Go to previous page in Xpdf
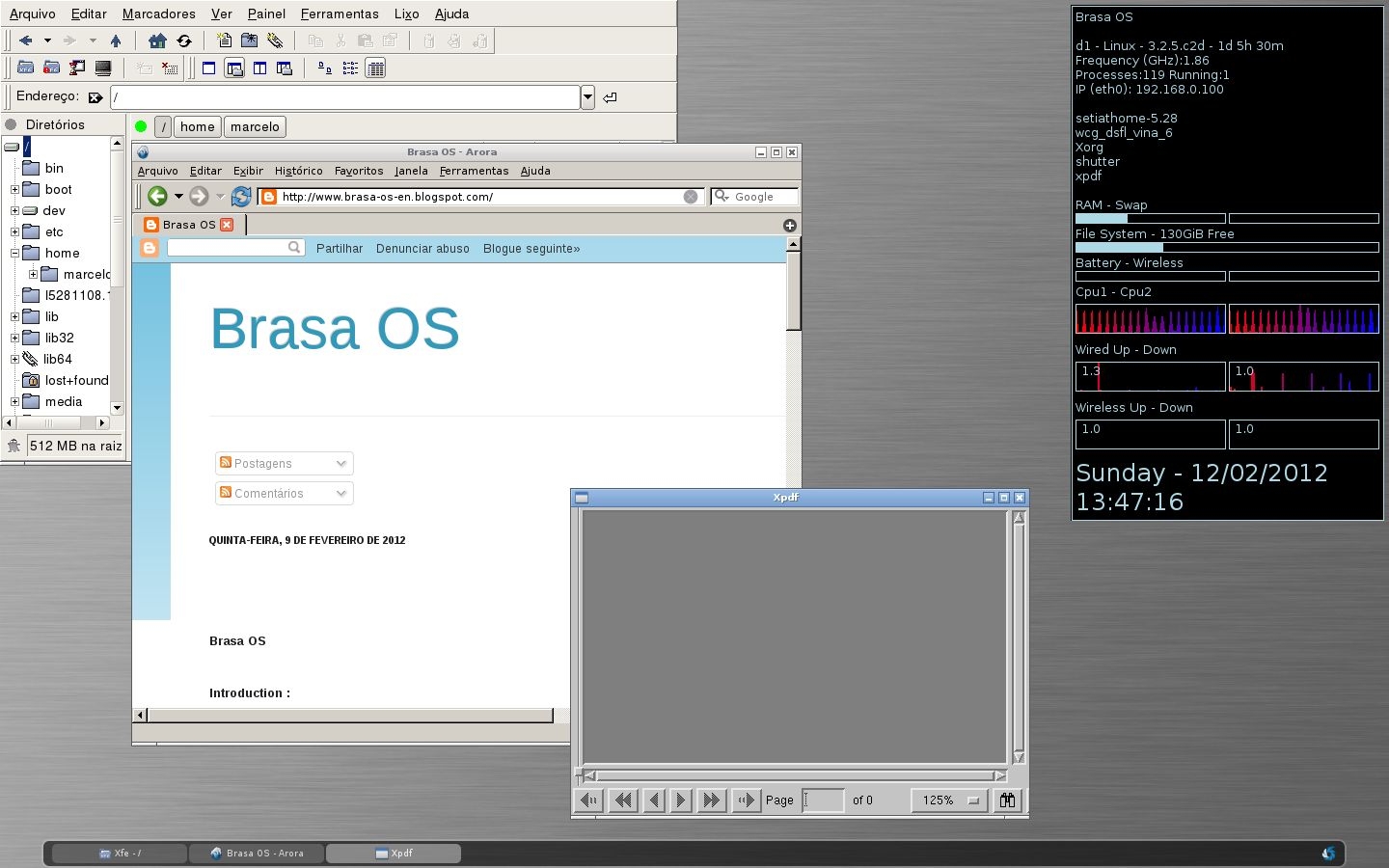The height and width of the screenshot is (868, 1389). (x=654, y=800)
